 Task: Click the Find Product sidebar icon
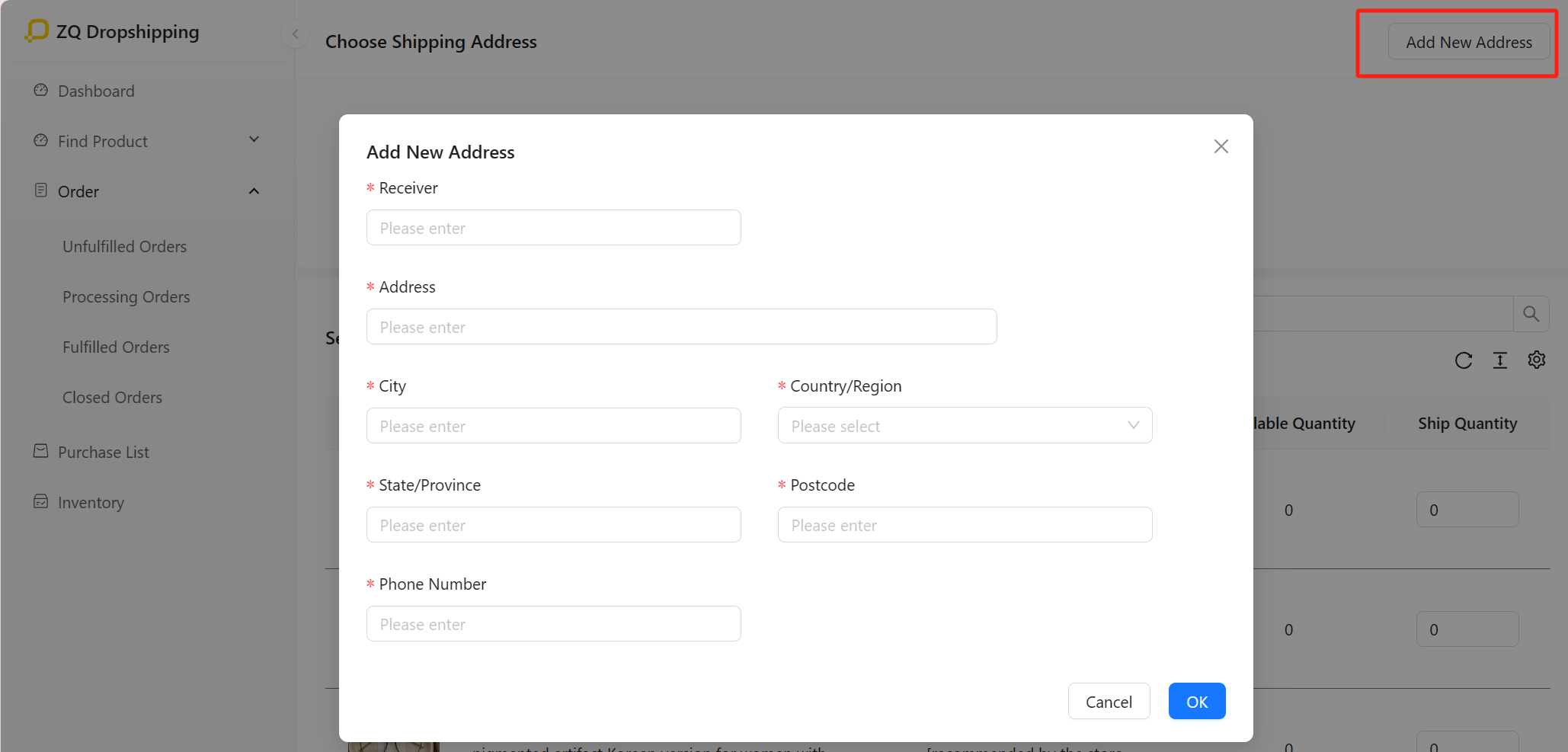pos(41,140)
